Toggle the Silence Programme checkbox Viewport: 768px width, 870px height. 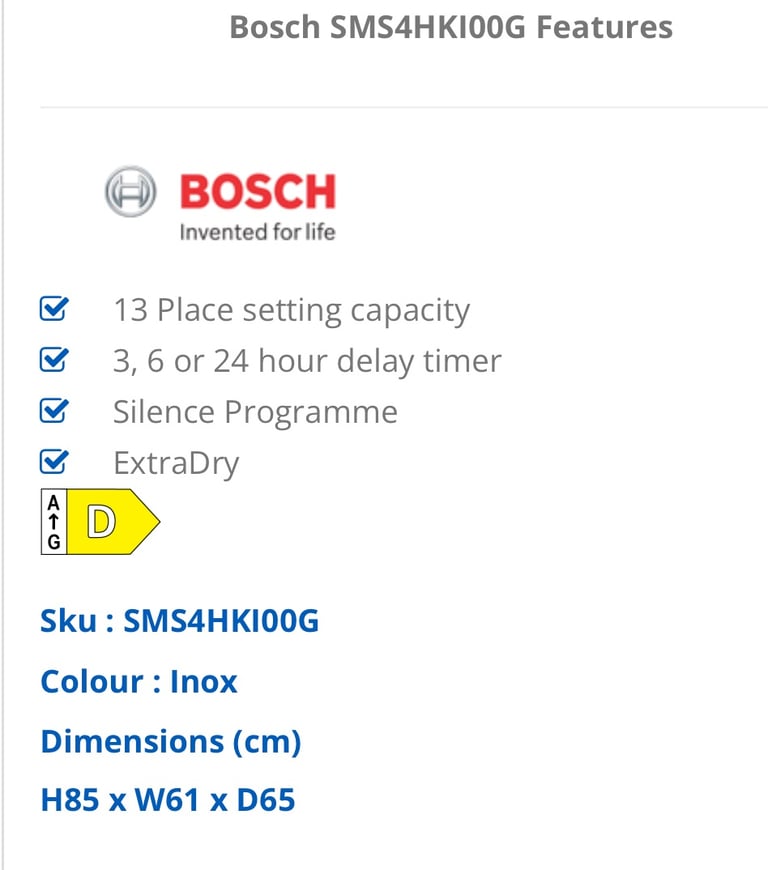pos(53,412)
